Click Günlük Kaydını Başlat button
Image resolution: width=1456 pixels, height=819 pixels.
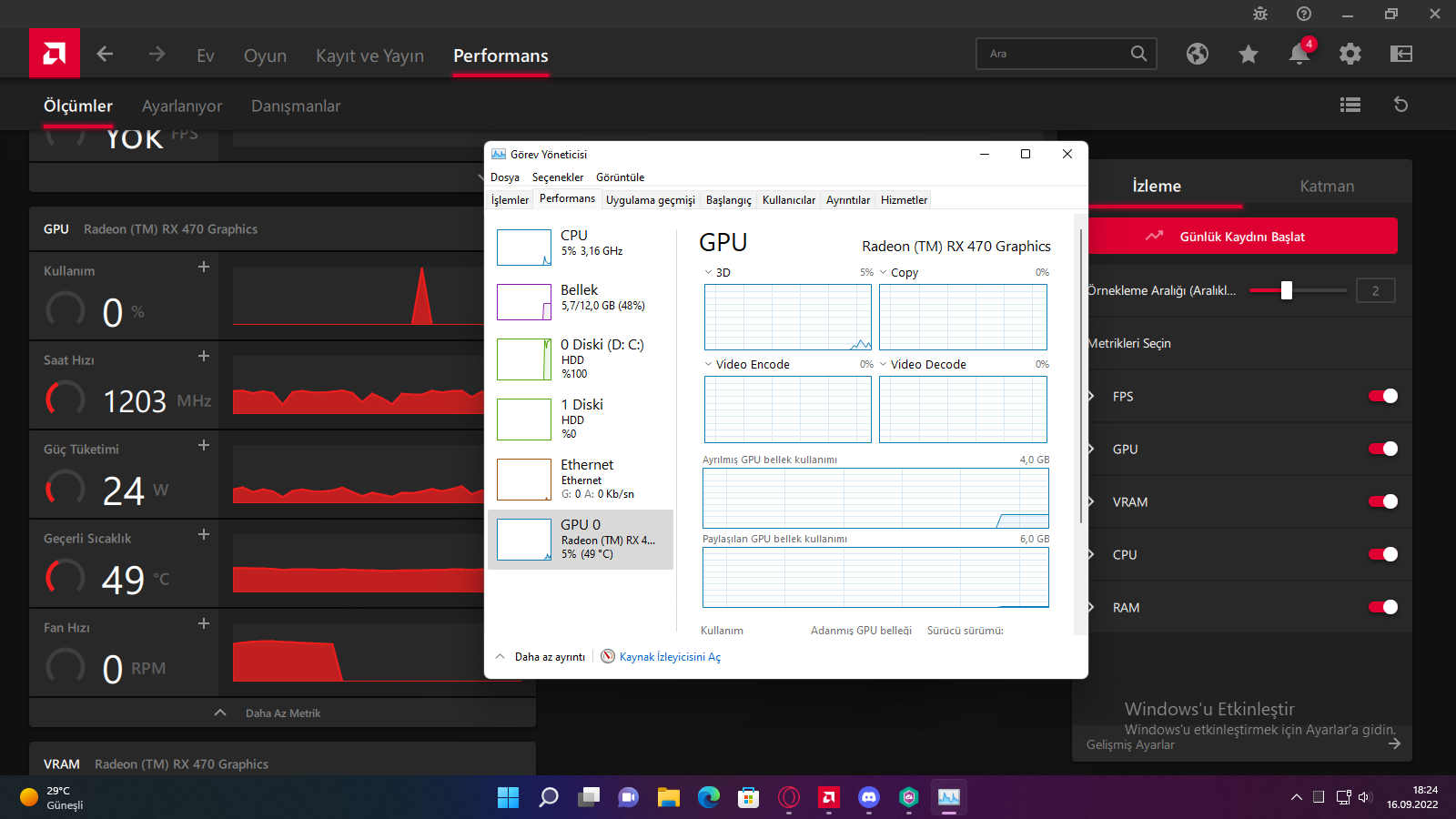pos(1242,236)
